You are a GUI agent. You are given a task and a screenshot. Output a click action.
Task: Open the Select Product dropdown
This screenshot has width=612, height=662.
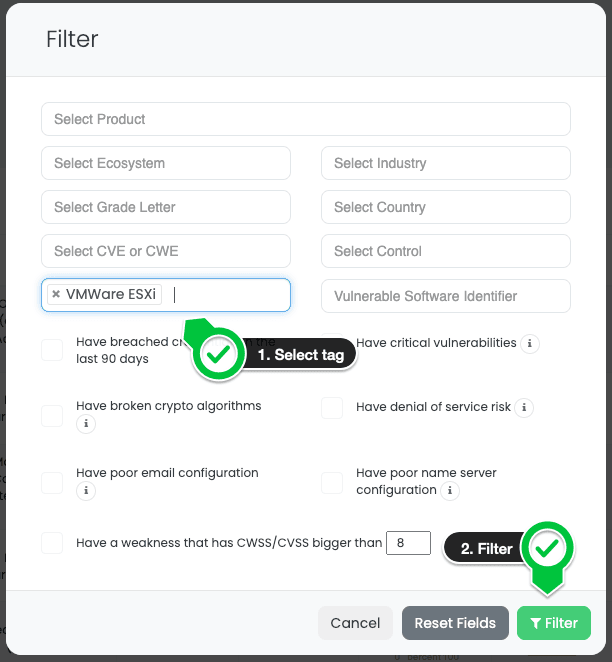[306, 119]
